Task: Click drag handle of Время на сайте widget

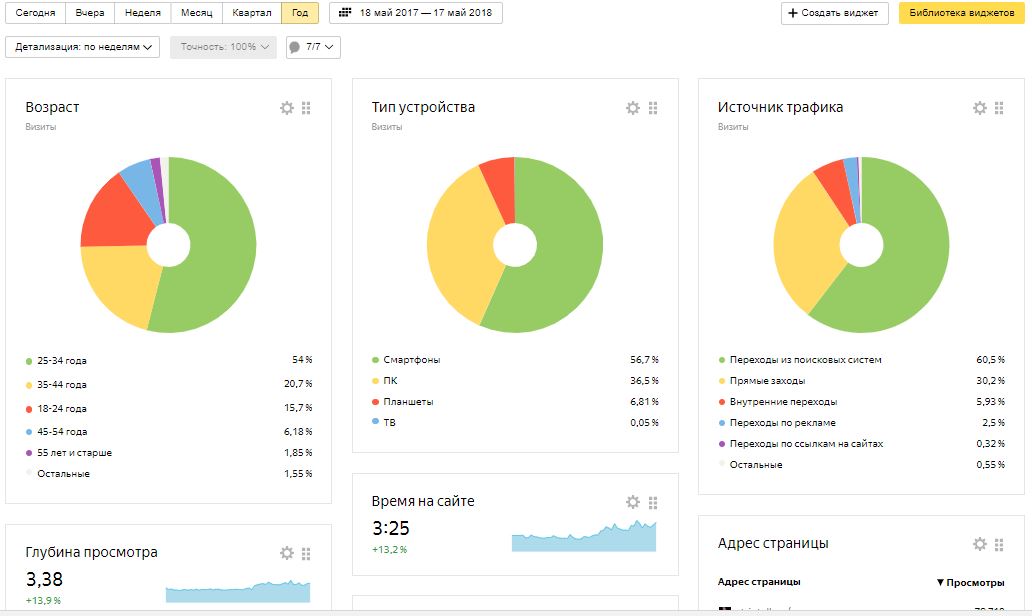Action: coord(653,502)
